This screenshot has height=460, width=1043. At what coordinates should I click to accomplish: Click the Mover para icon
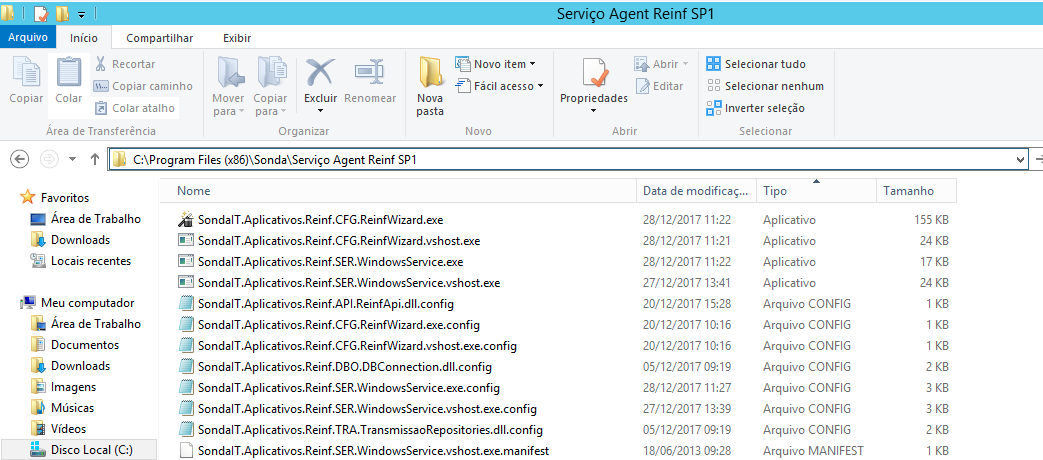(x=228, y=75)
